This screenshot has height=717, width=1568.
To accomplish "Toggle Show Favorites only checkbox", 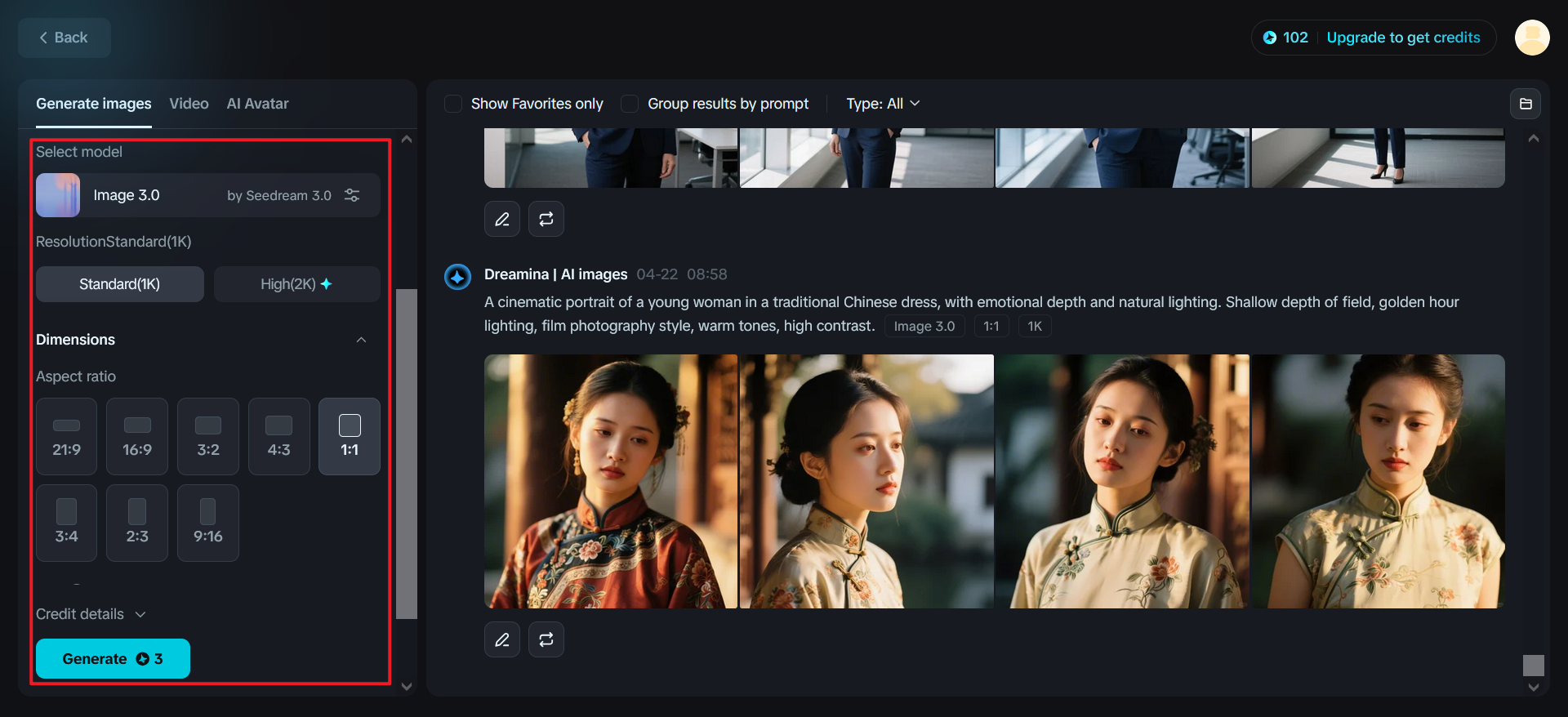I will [x=453, y=104].
